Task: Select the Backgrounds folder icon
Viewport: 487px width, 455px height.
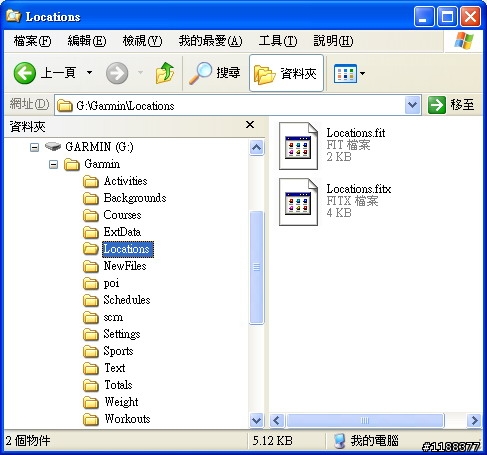Action: [x=91, y=199]
